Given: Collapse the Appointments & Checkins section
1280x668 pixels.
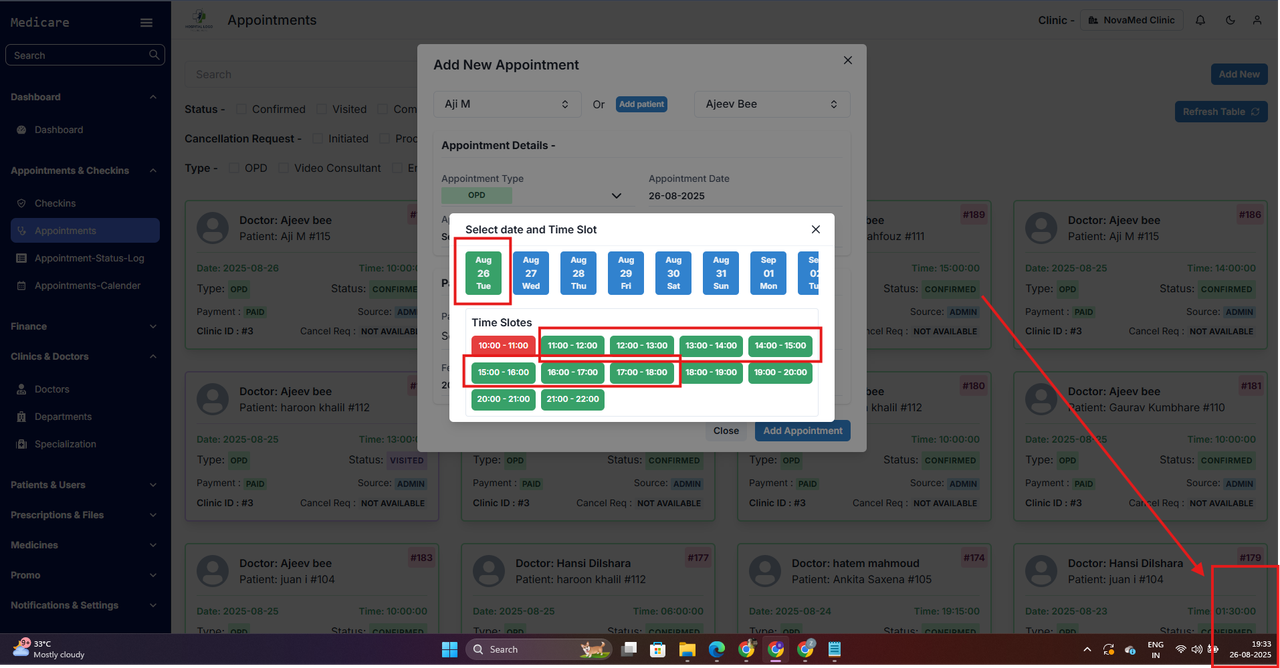Looking at the screenshot, I should coord(153,171).
